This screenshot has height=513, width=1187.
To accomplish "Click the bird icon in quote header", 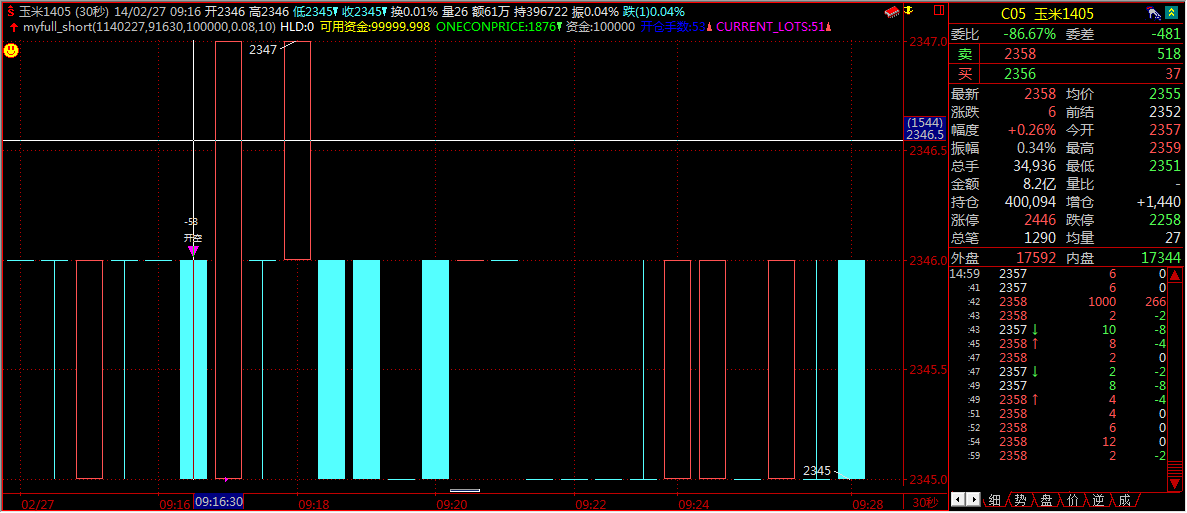I will [x=1153, y=13].
